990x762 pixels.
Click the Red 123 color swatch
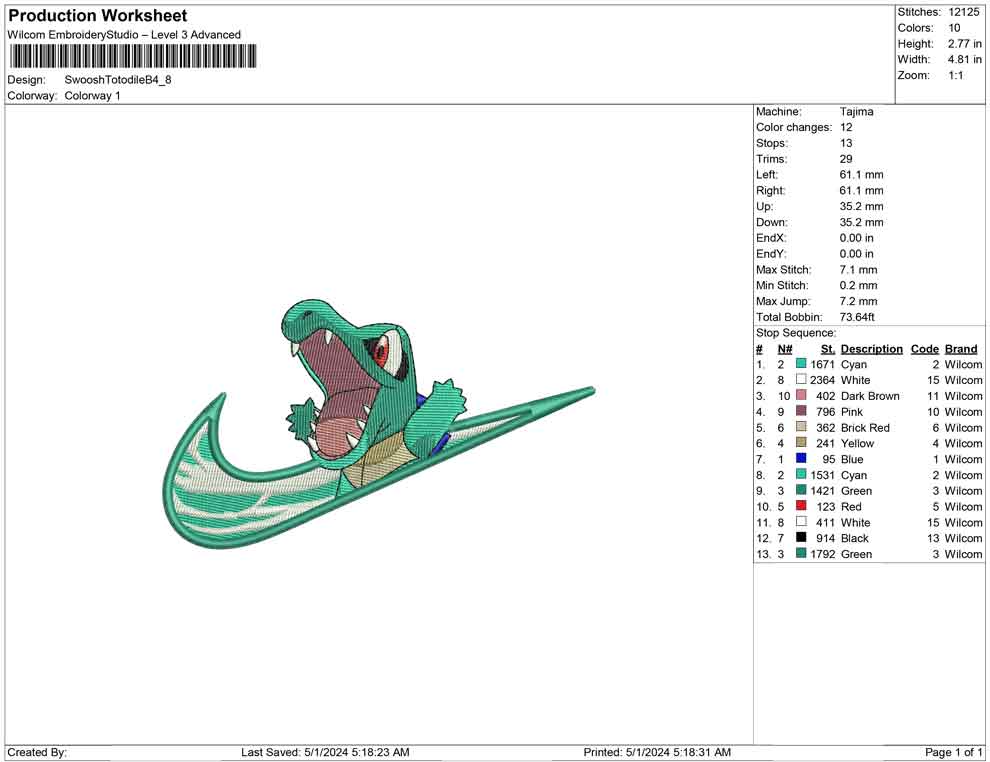[x=801, y=506]
